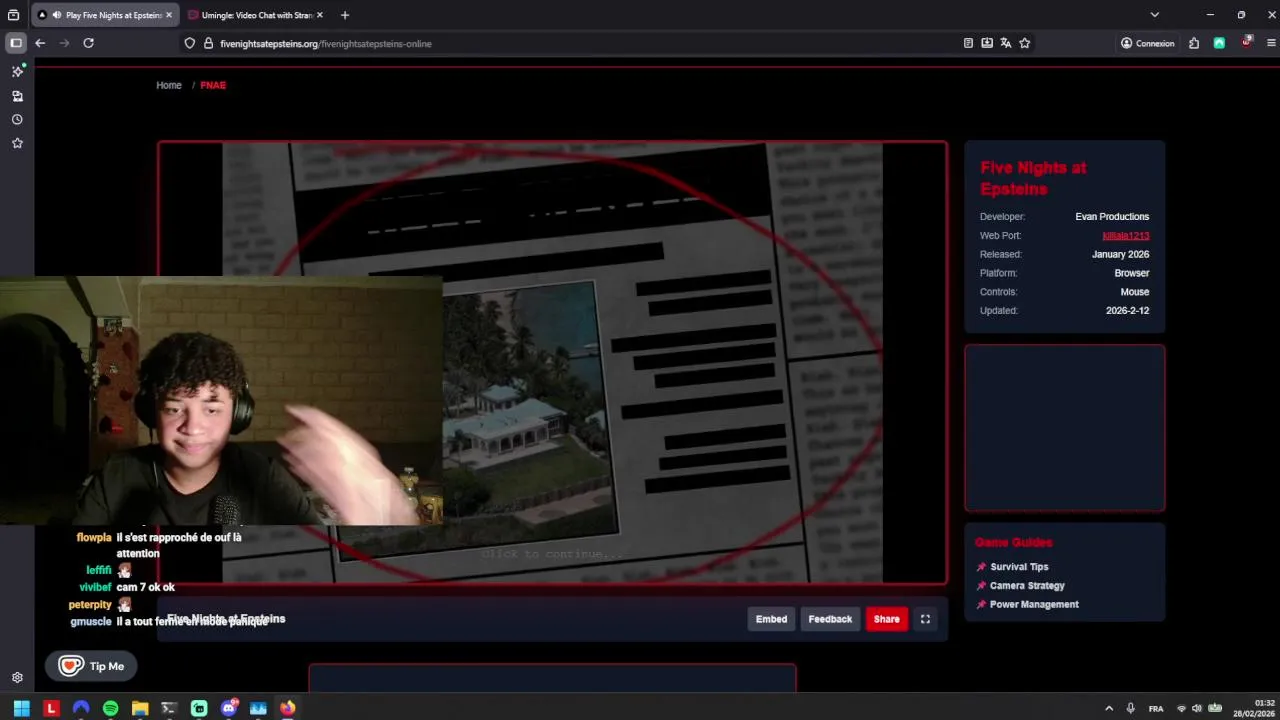
Task: Click 'January 2026' release date text
Action: click(1120, 255)
